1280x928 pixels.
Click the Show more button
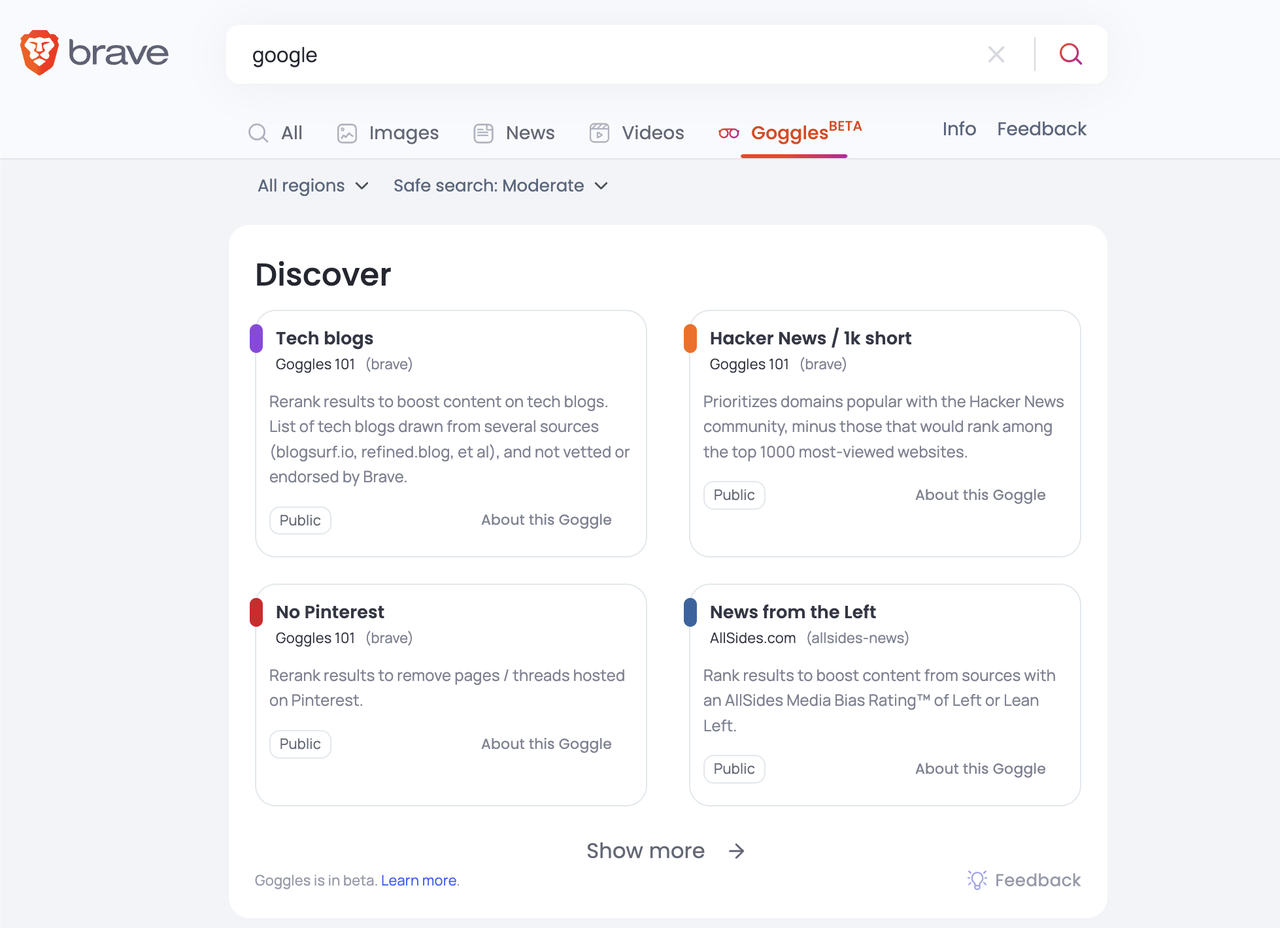pos(666,851)
